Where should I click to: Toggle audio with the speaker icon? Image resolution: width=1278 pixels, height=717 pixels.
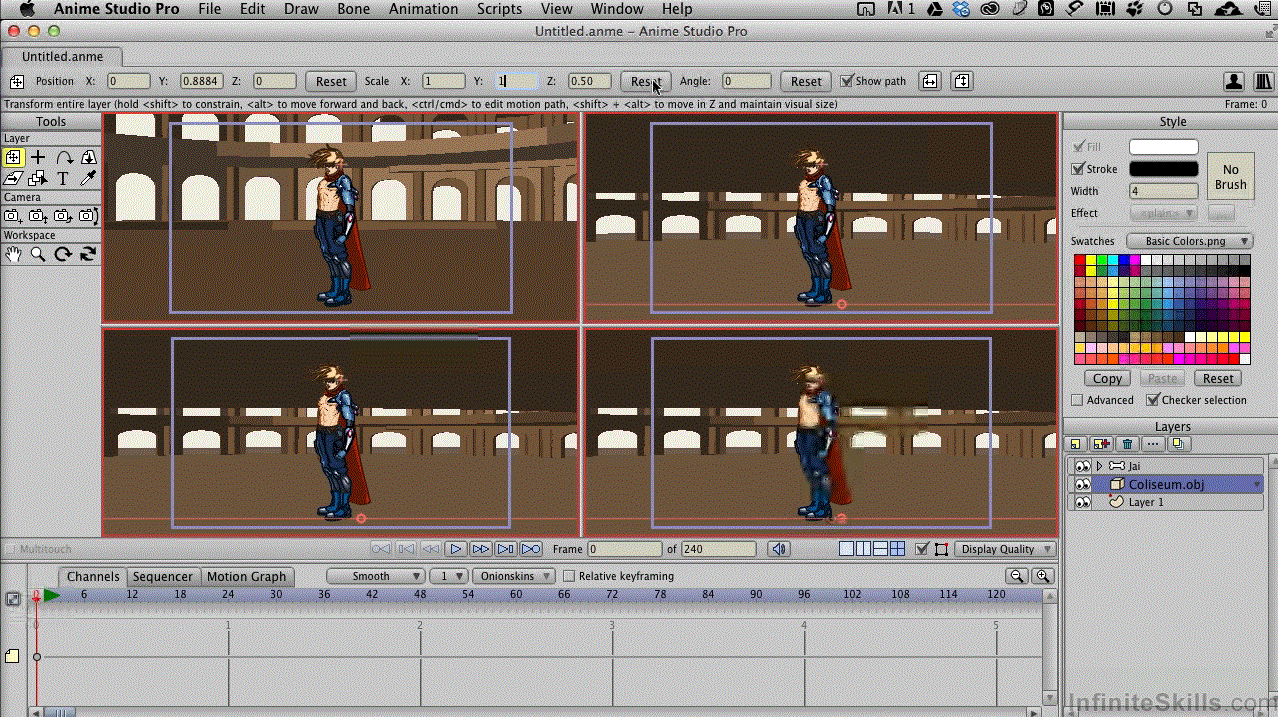[780, 549]
